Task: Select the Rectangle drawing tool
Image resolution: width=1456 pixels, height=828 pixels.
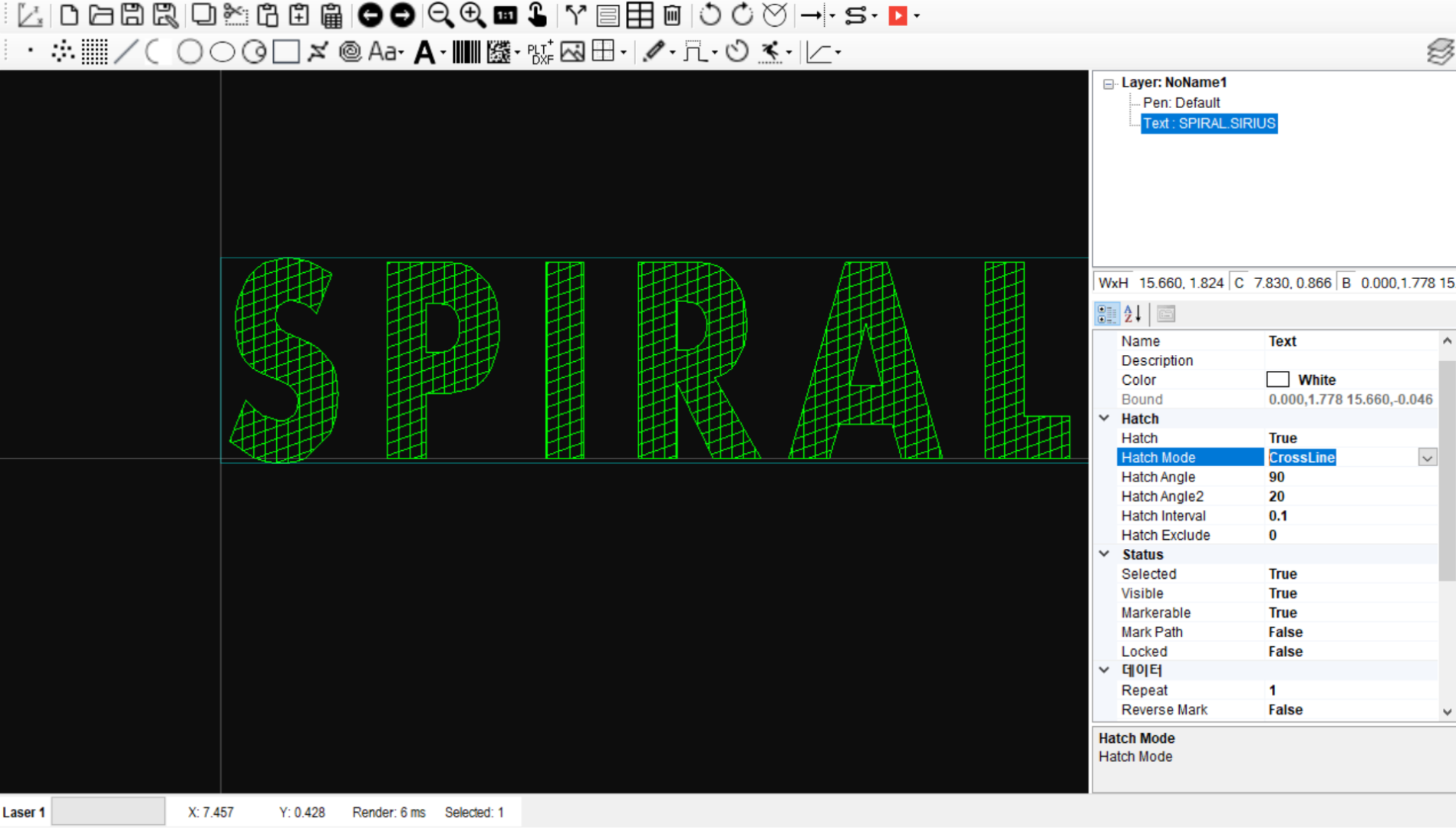Action: pos(286,51)
